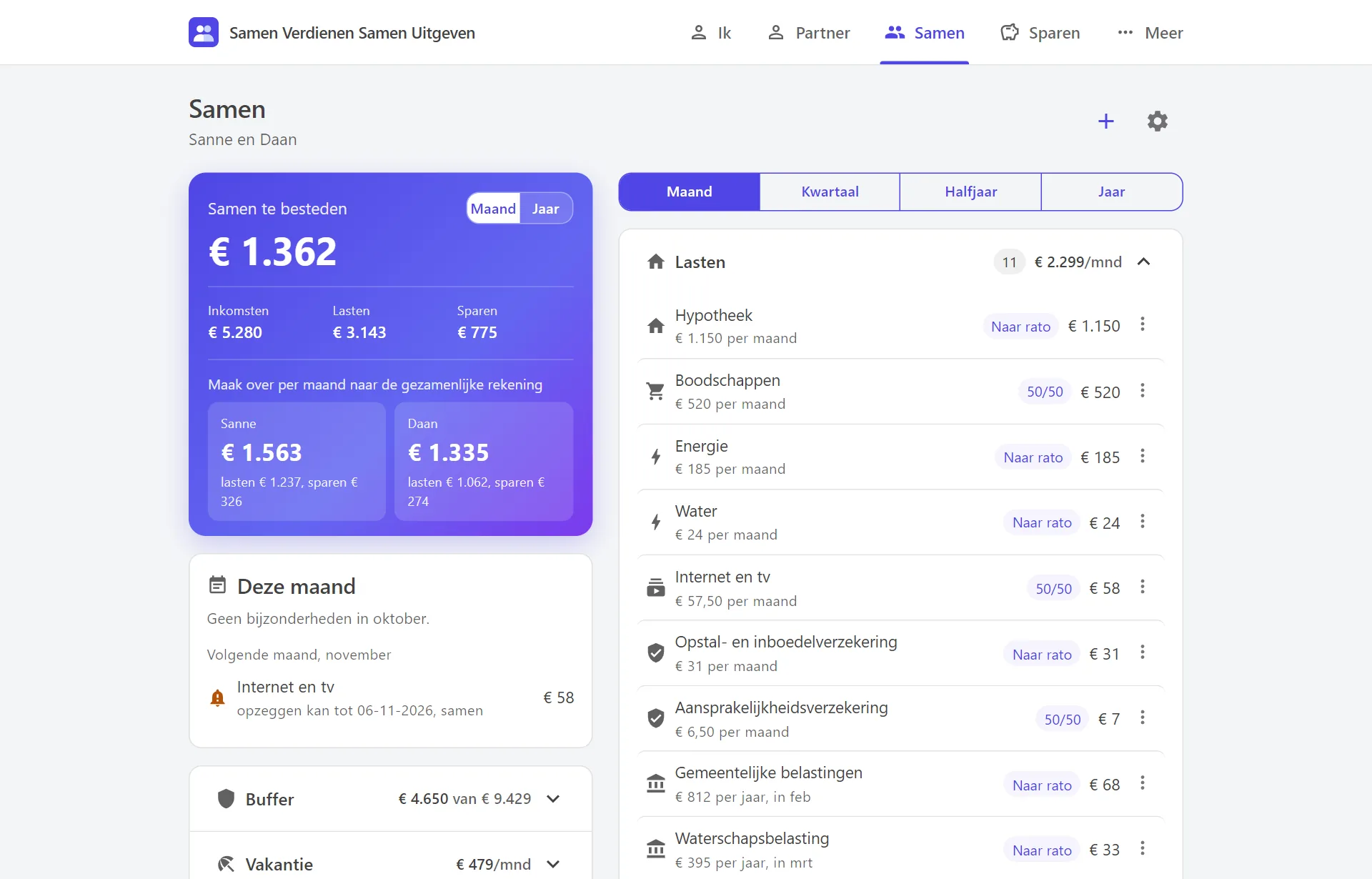
Task: Open more options for Water row
Action: point(1143,522)
